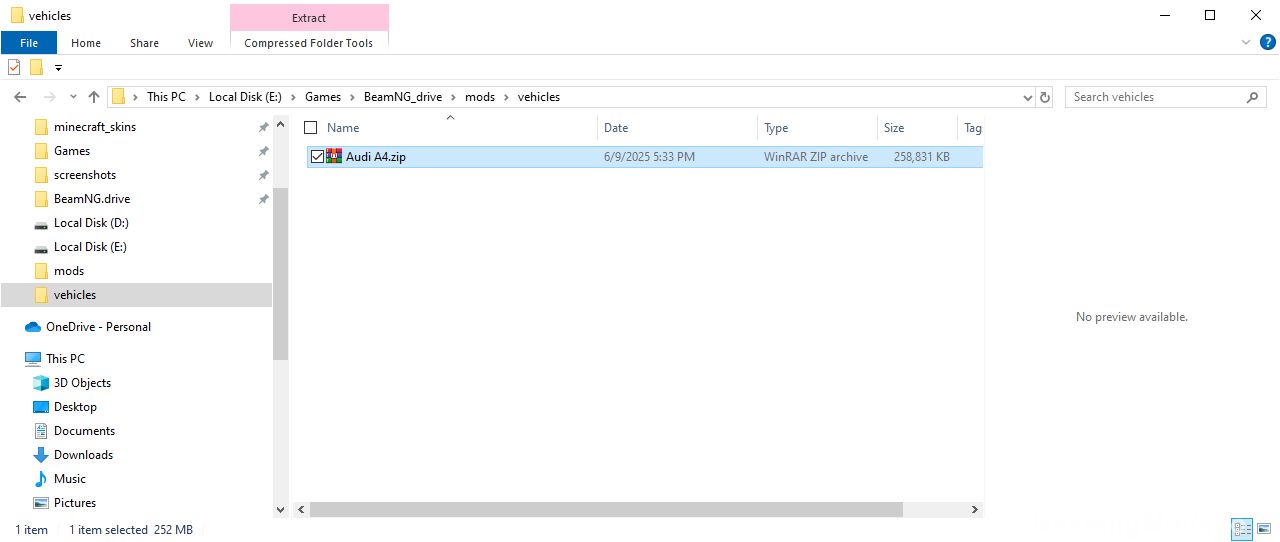Click the file list horizontal scrollbar
The image size is (1280, 542).
[x=606, y=509]
